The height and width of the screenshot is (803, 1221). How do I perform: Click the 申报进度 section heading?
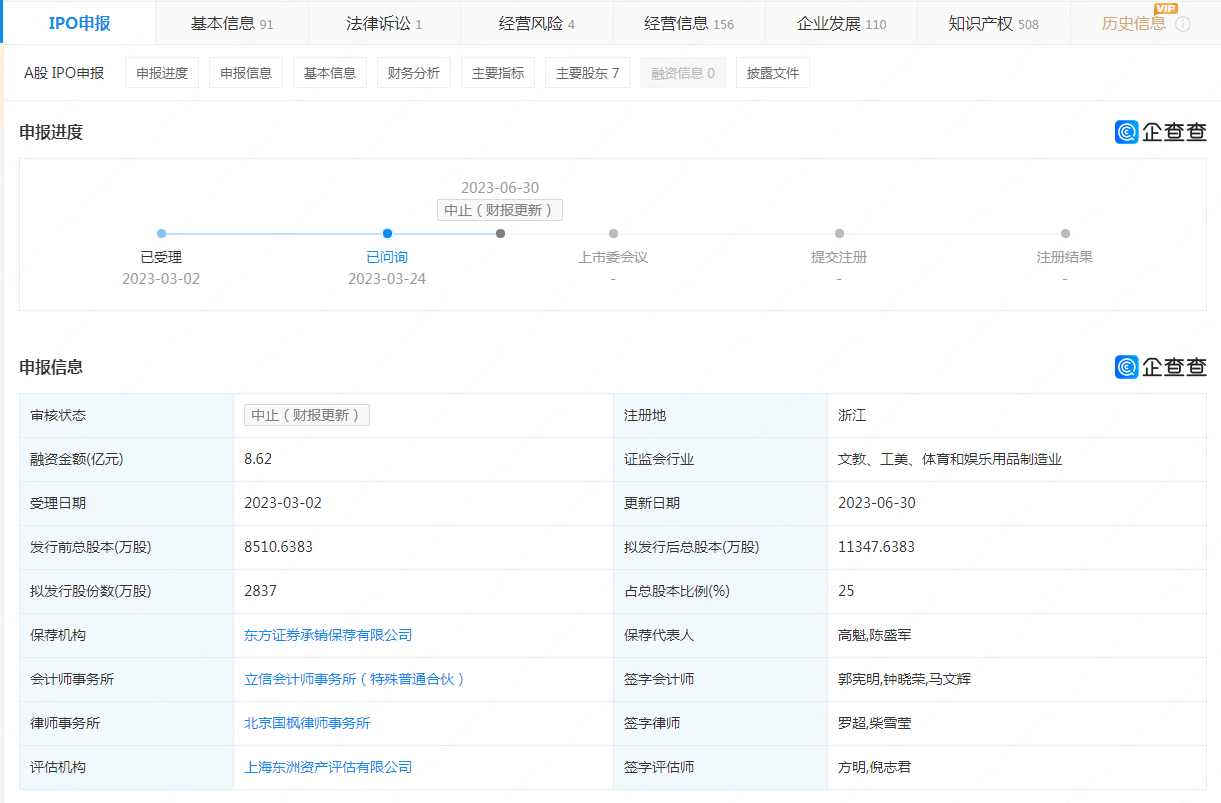51,132
